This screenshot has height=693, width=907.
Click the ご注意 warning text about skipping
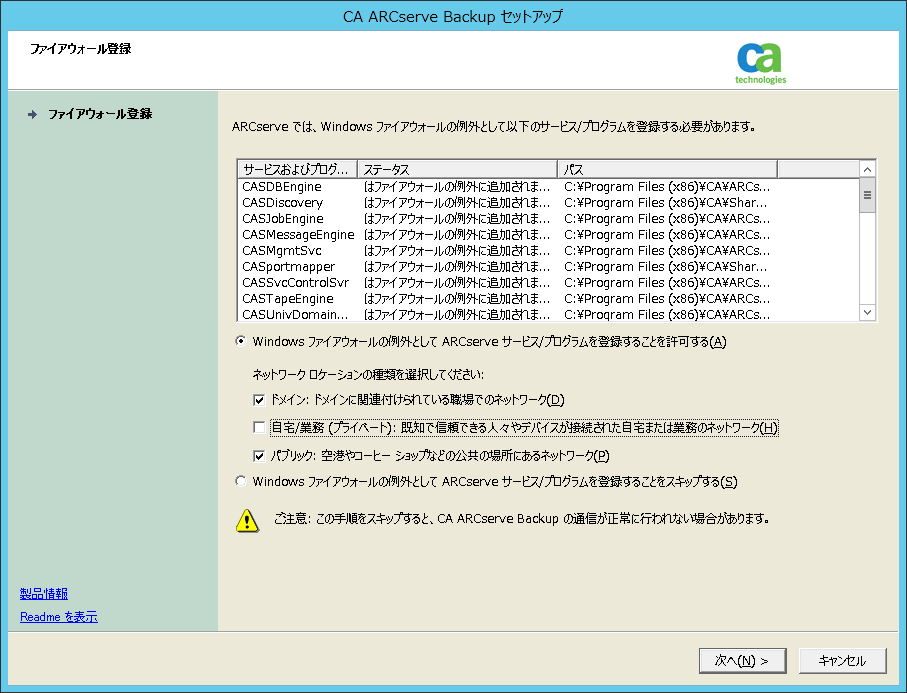(522, 519)
